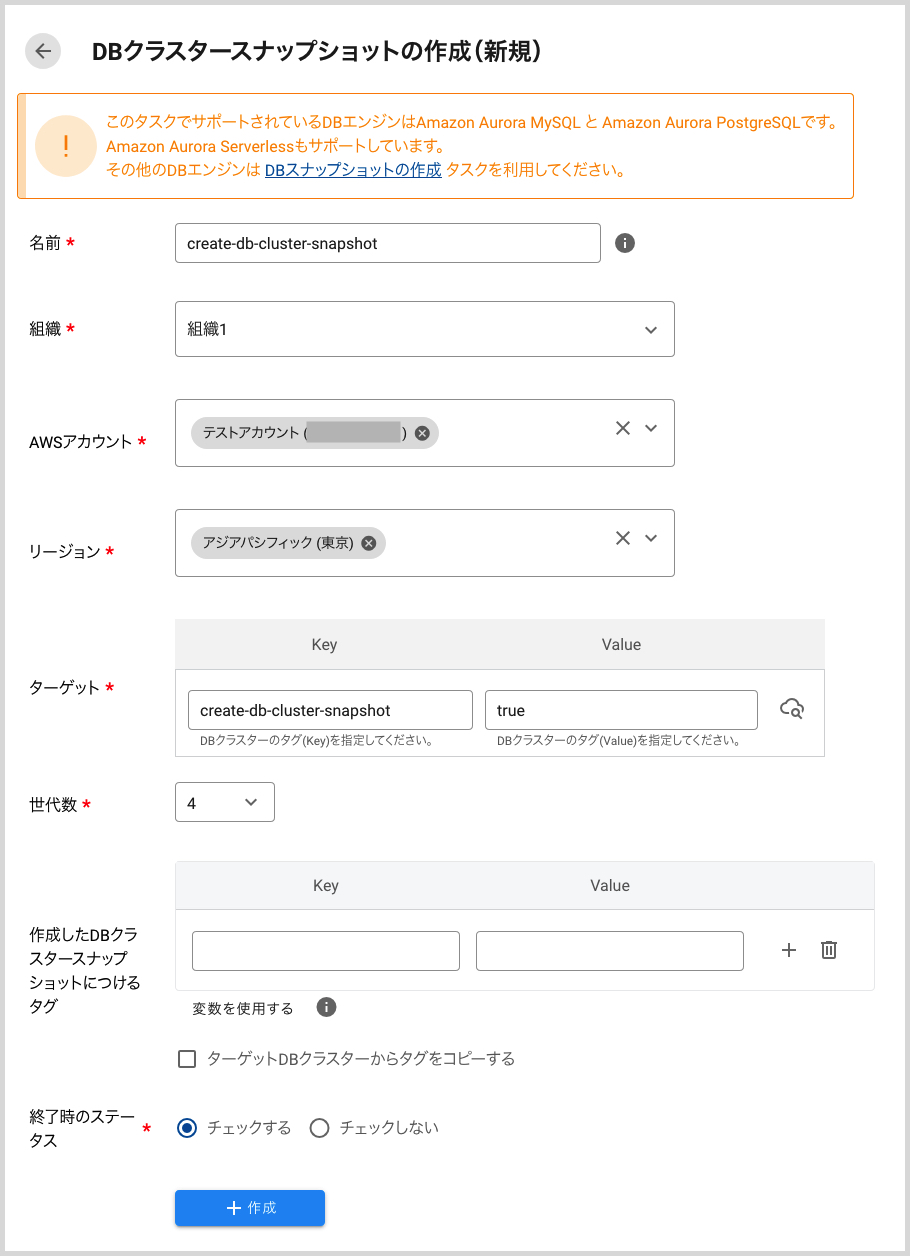Enable ターゲットDBクラスターからタグをコピーする checkbox
The height and width of the screenshot is (1256, 910).
click(187, 1059)
